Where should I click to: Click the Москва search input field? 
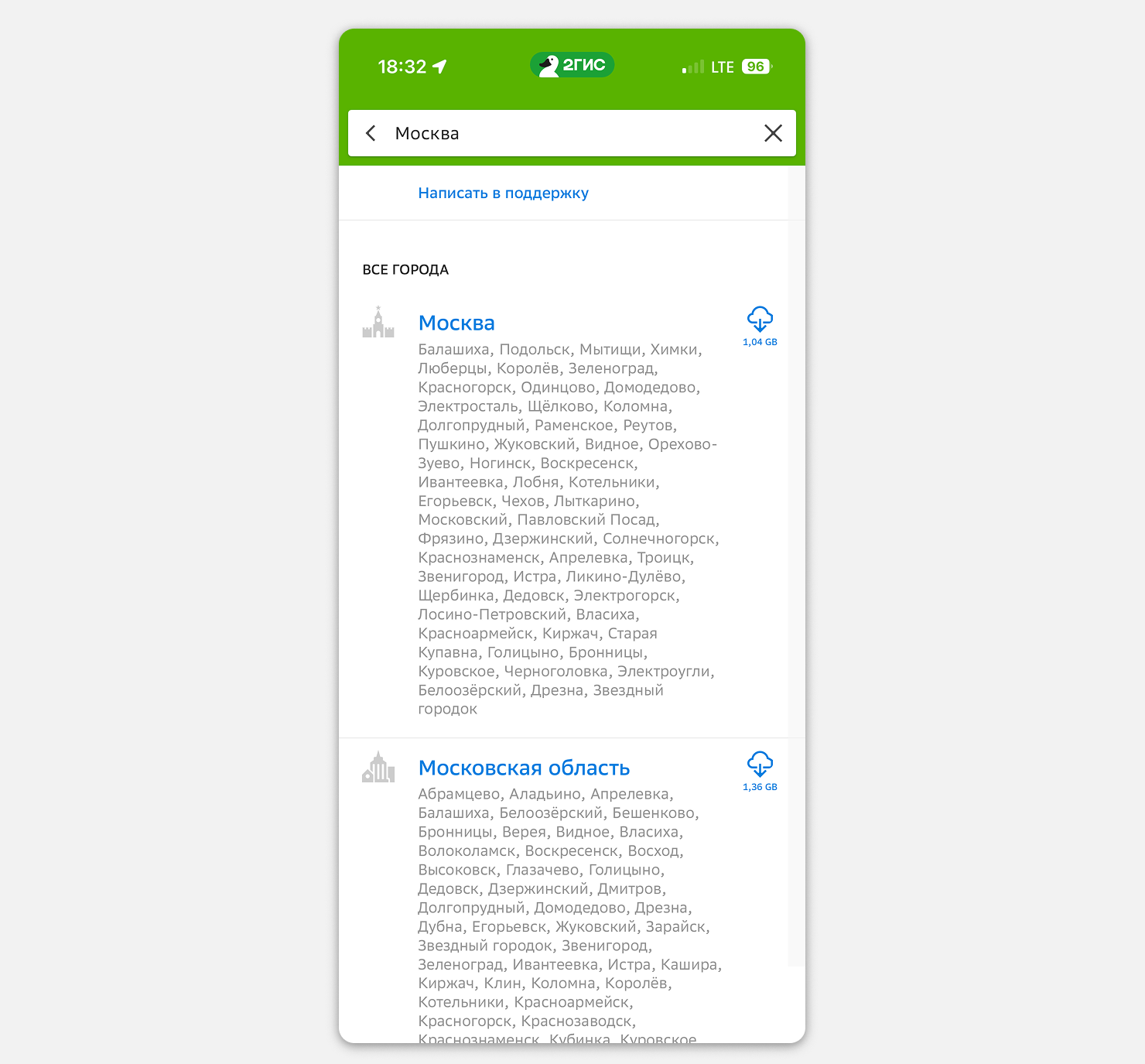coord(572,133)
